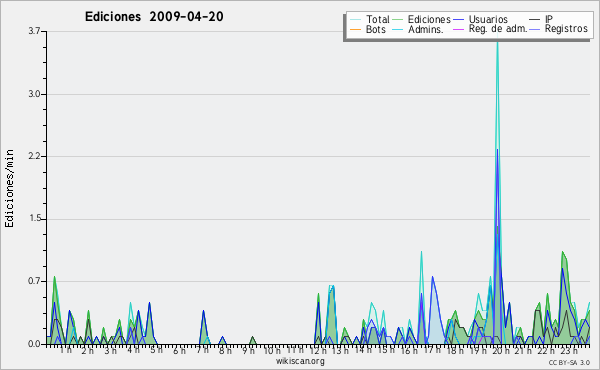
Task: Click the 12 h marker on time axis
Action: (318, 350)
